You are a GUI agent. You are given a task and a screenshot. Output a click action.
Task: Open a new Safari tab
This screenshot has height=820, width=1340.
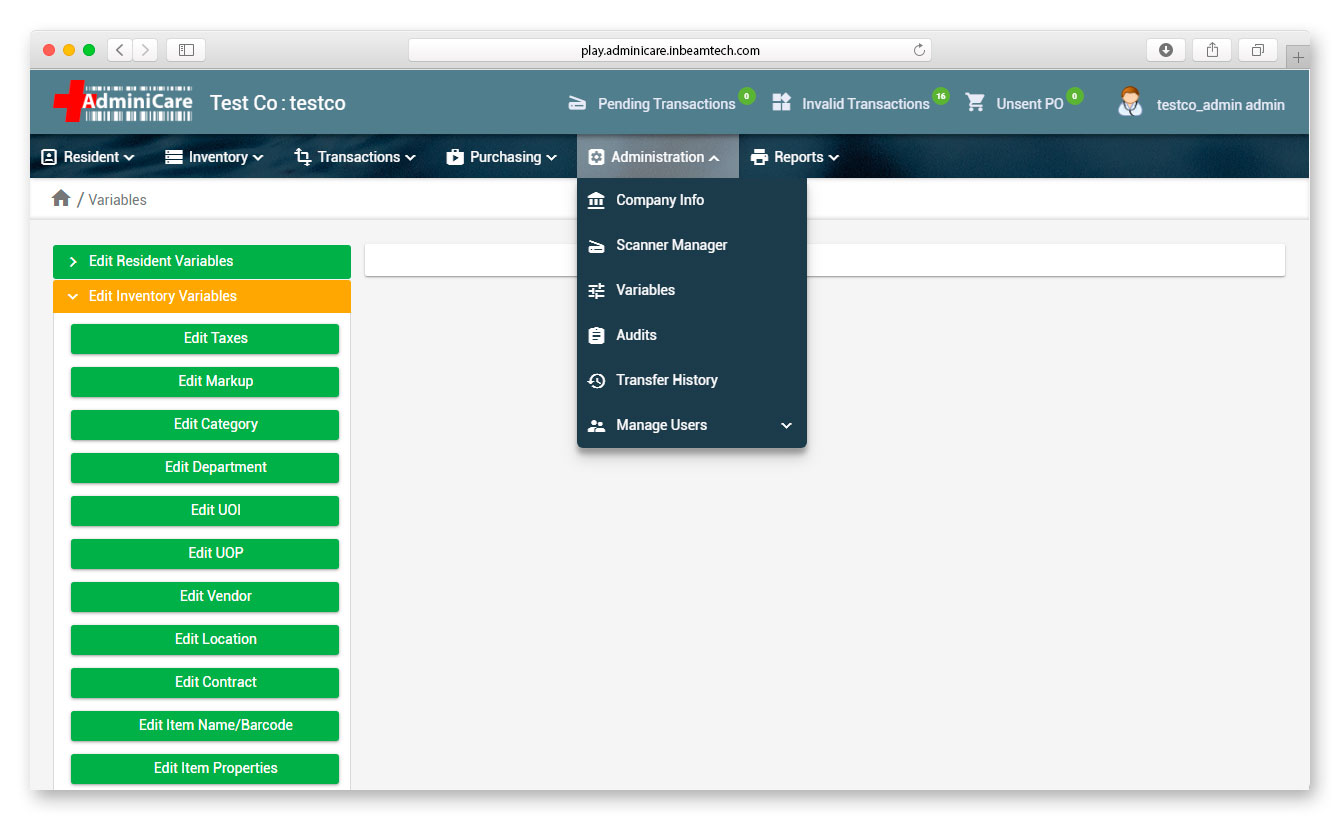pos(1298,57)
